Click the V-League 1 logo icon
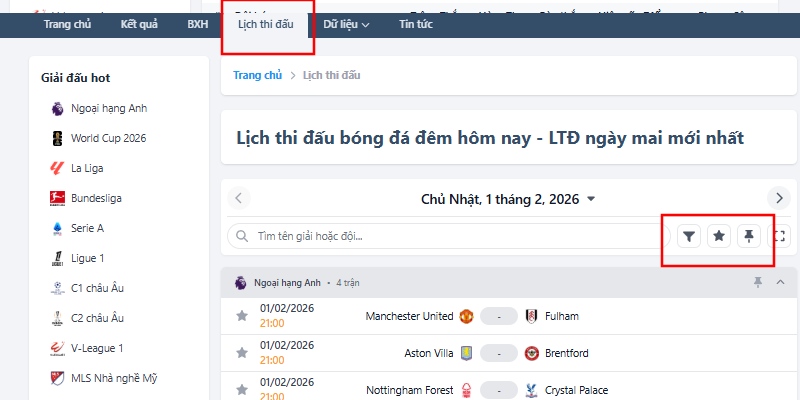This screenshot has height=400, width=800. coord(57,348)
